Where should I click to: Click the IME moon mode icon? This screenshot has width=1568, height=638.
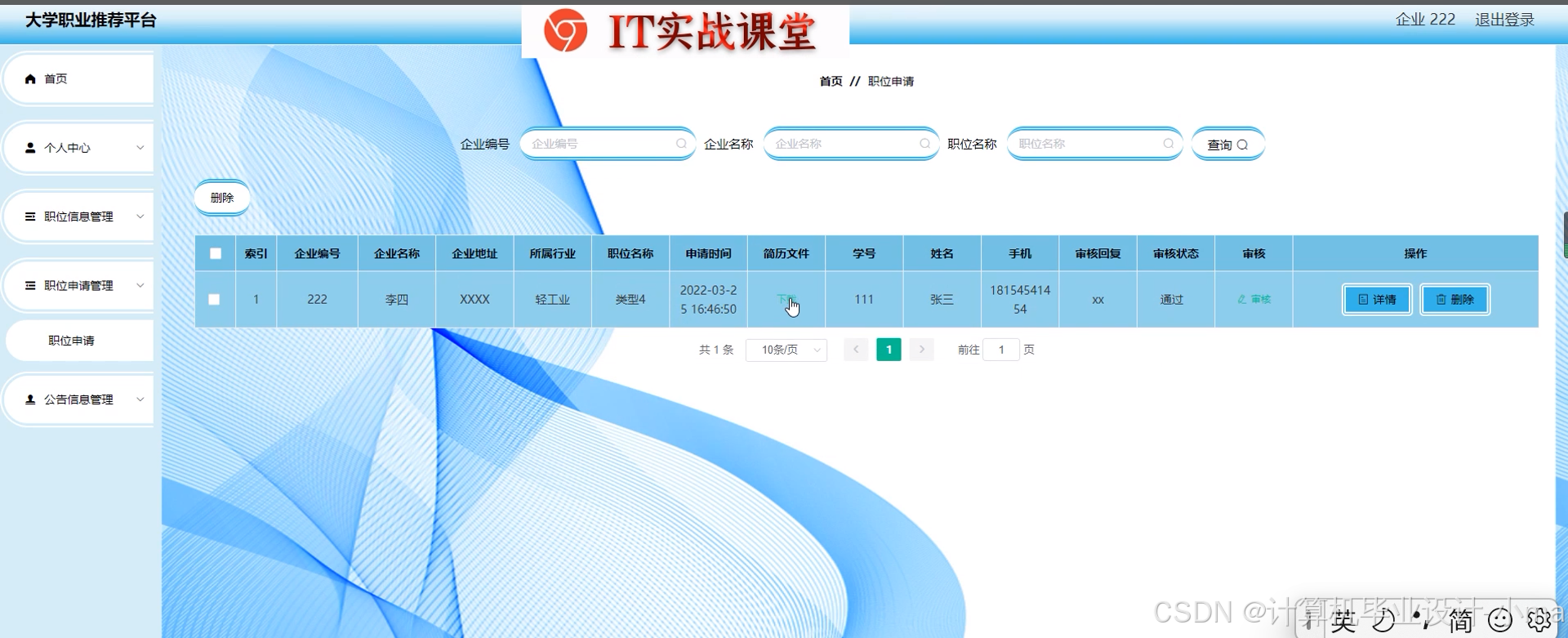click(1383, 621)
